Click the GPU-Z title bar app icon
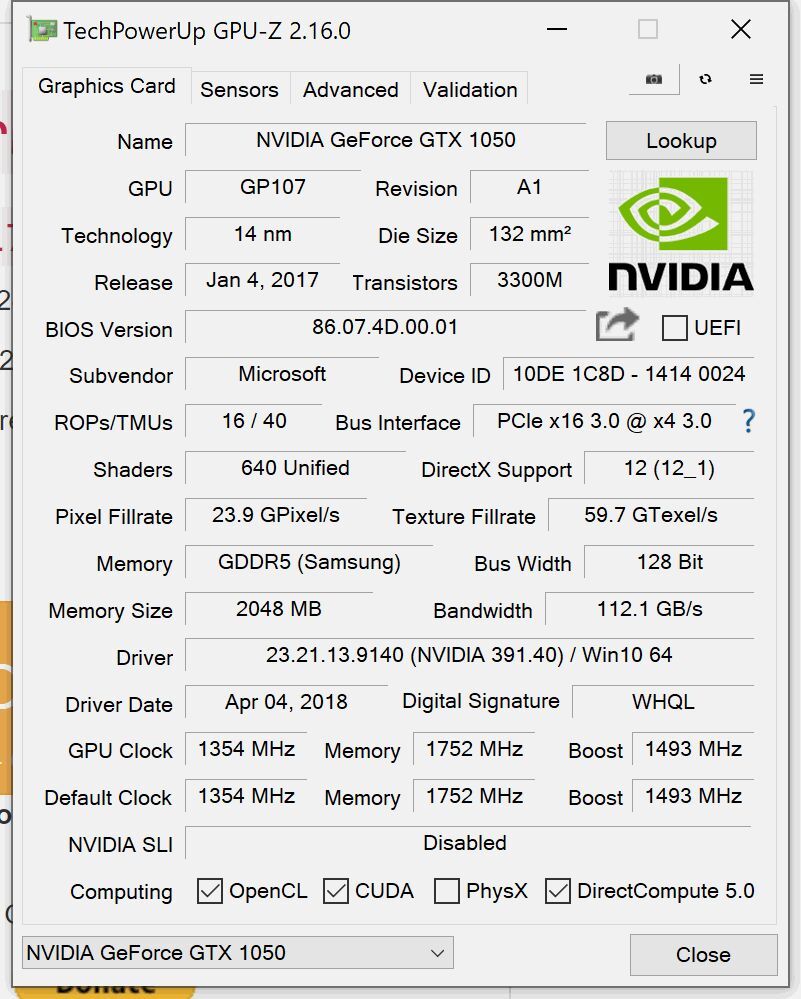 [42, 30]
